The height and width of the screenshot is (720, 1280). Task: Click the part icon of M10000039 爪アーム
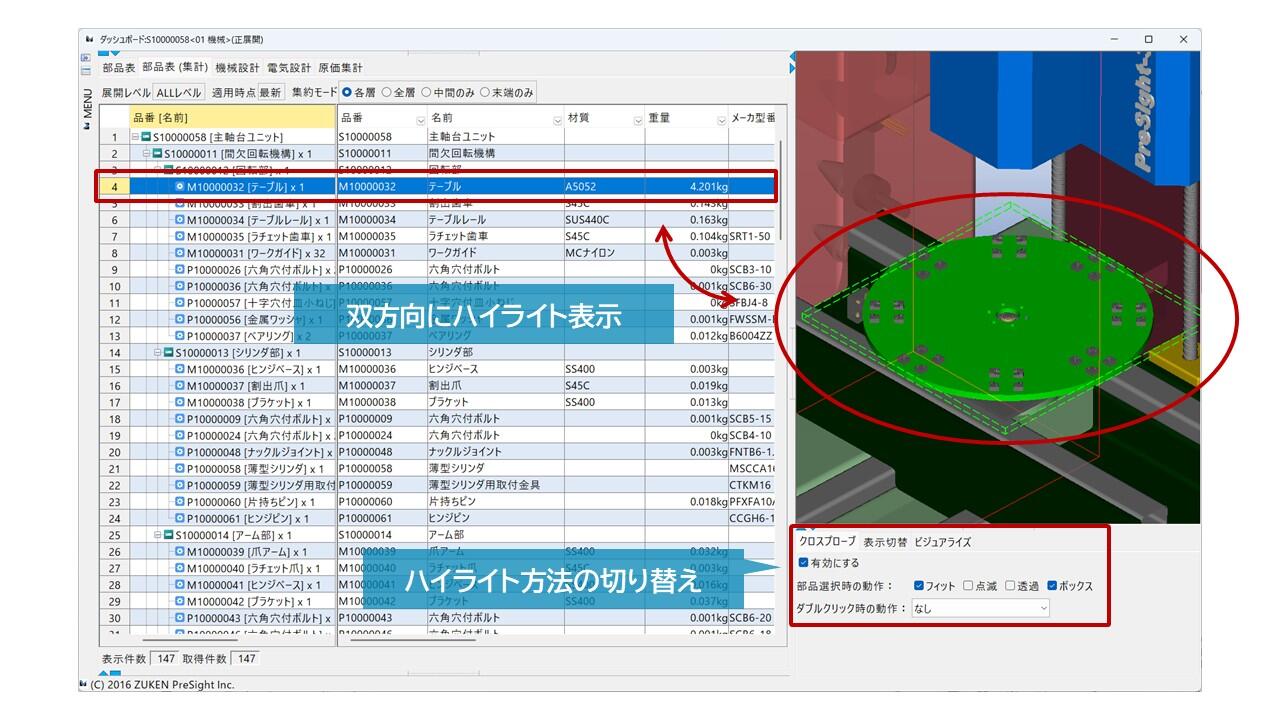pyautogui.click(x=180, y=551)
